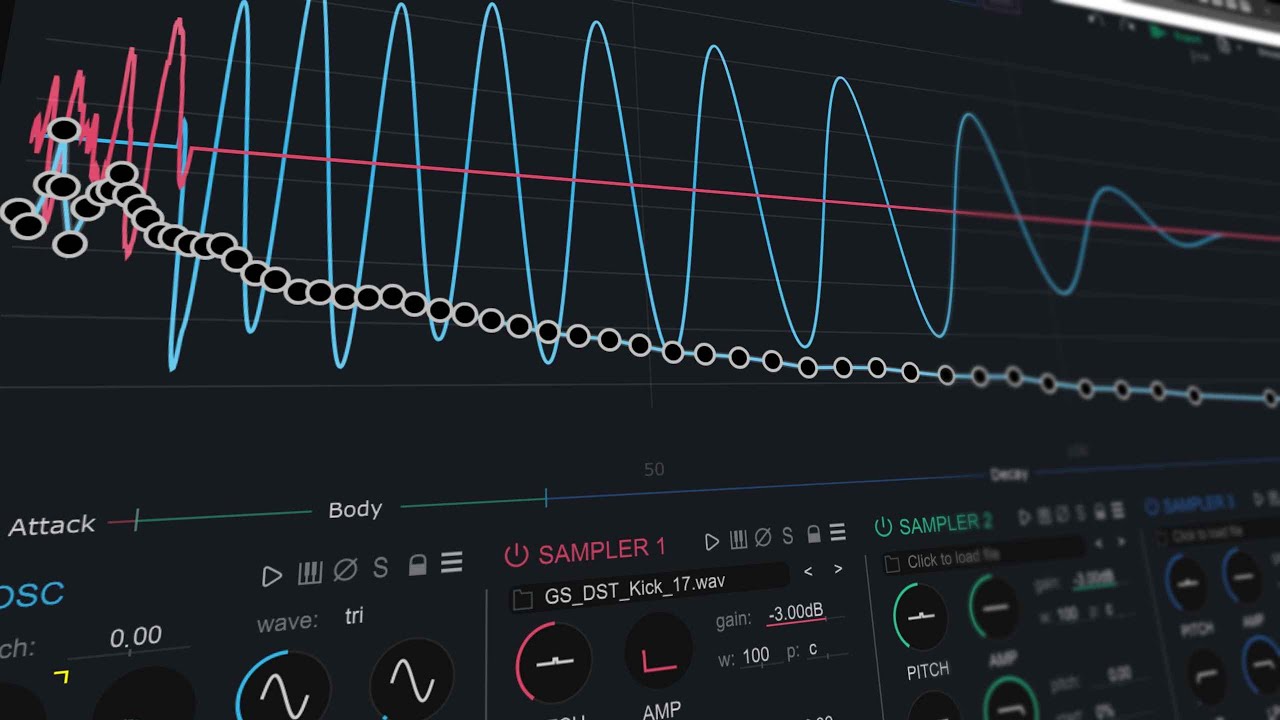This screenshot has width=1280, height=720.
Task: Click the SAMPLER 1 title
Action: point(602,549)
